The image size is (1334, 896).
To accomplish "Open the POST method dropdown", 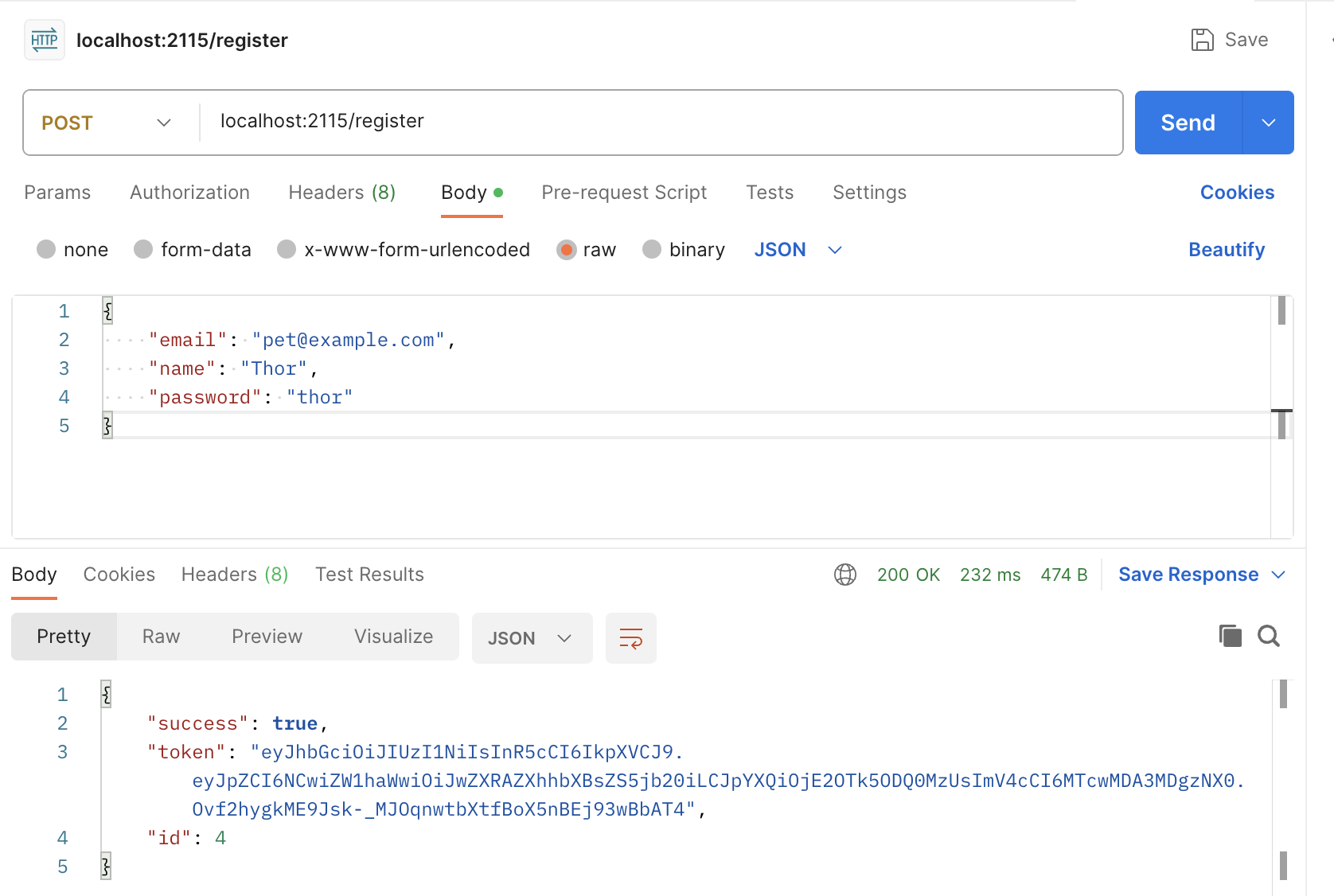I will point(107,123).
